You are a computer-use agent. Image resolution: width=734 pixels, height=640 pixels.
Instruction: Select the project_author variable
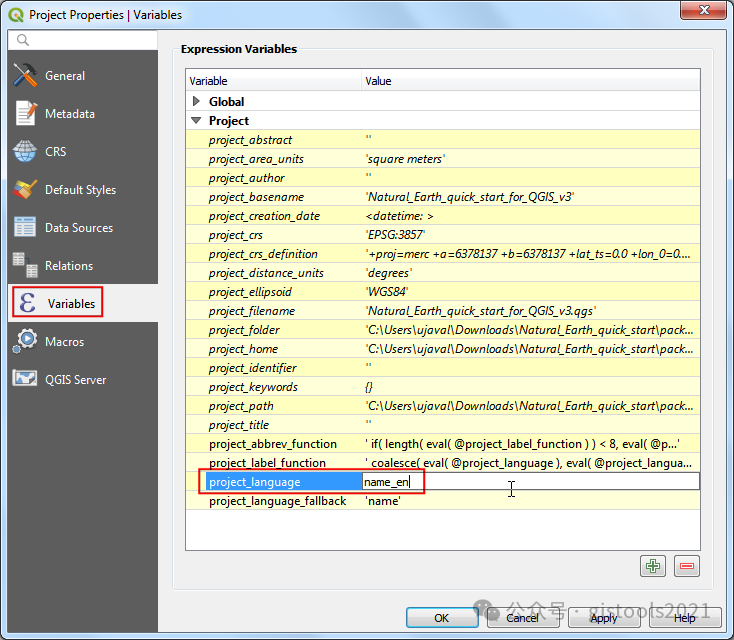[247, 178]
